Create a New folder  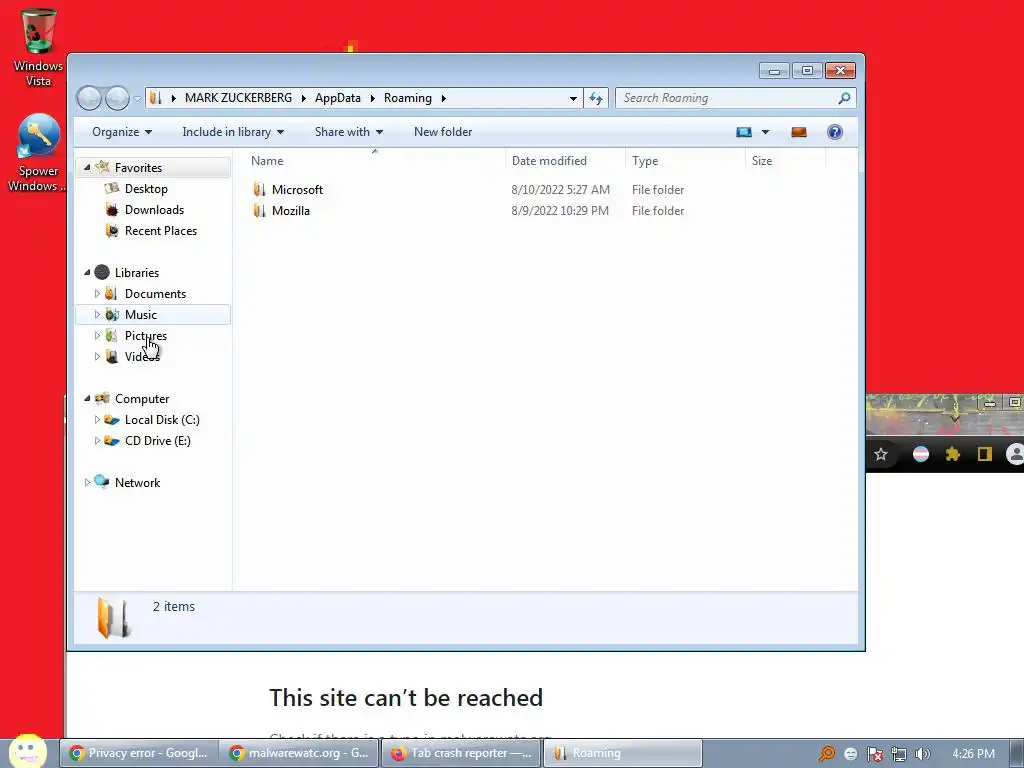point(443,132)
